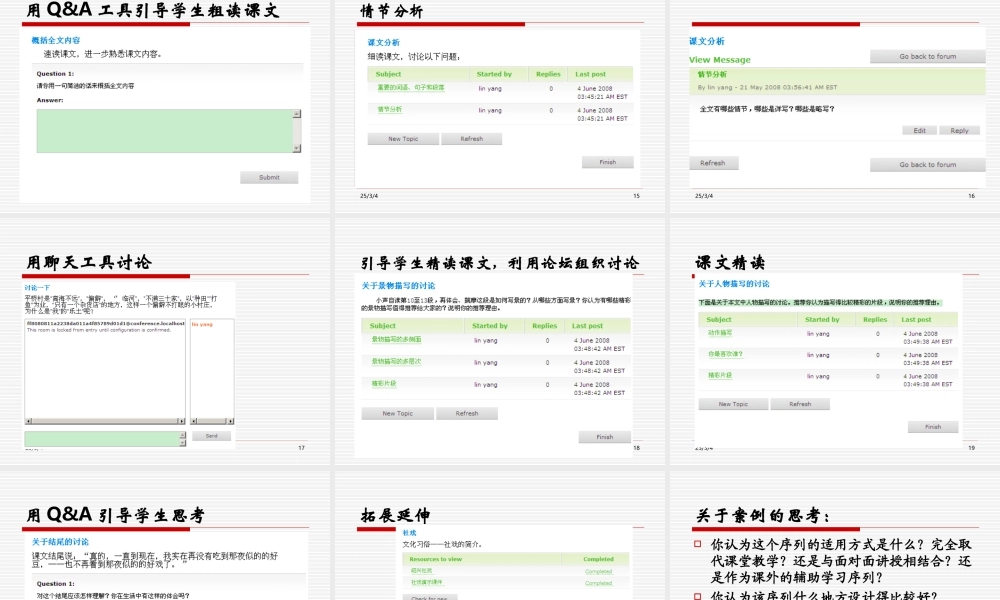Image resolution: width=1000 pixels, height=600 pixels.
Task: Click the 课文分析 heading on 情节分析 slide
Action: pos(383,42)
